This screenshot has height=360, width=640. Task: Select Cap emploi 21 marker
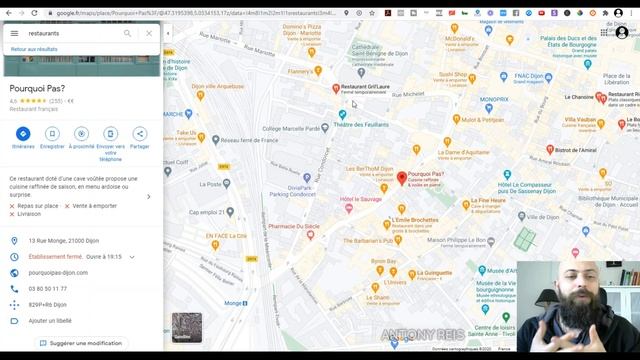(x=230, y=212)
